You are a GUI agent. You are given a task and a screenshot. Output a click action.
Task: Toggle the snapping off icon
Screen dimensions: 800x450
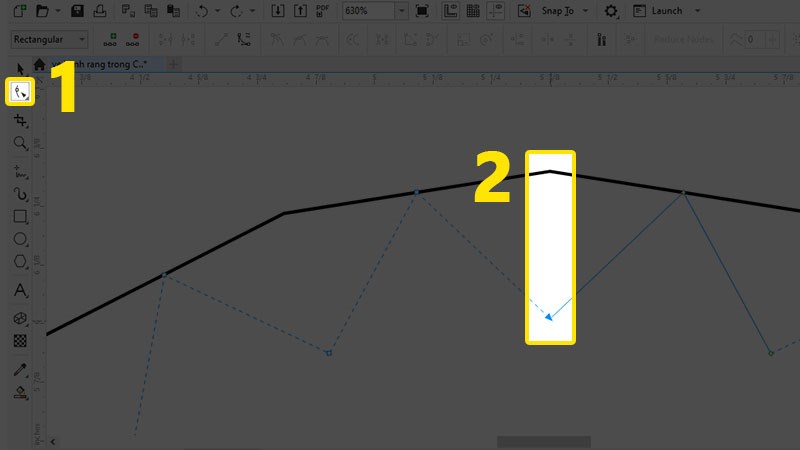[x=524, y=11]
